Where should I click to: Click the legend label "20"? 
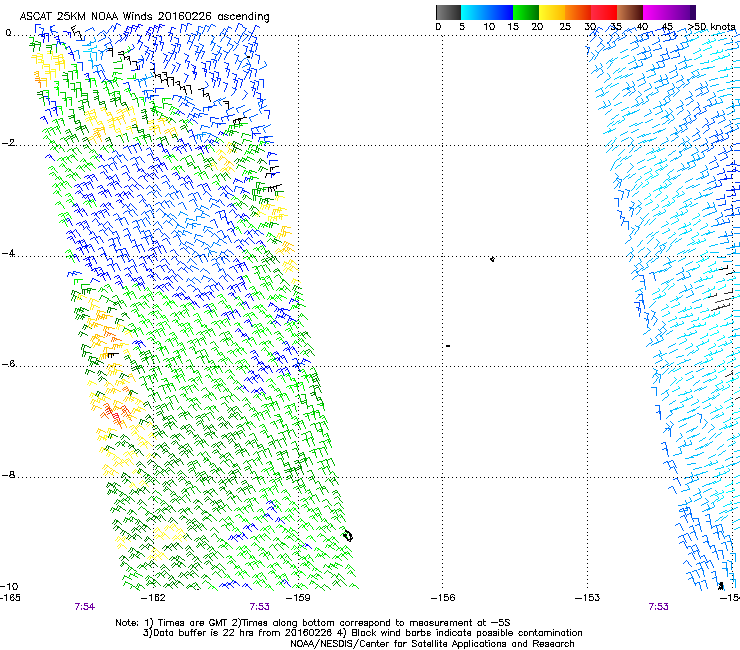537,27
